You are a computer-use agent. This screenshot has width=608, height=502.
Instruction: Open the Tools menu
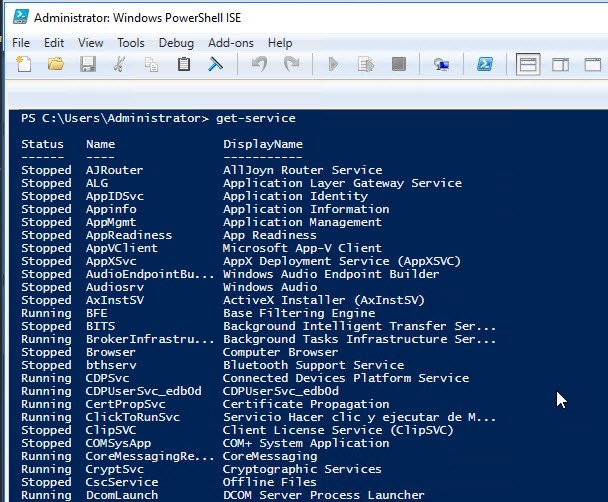131,43
